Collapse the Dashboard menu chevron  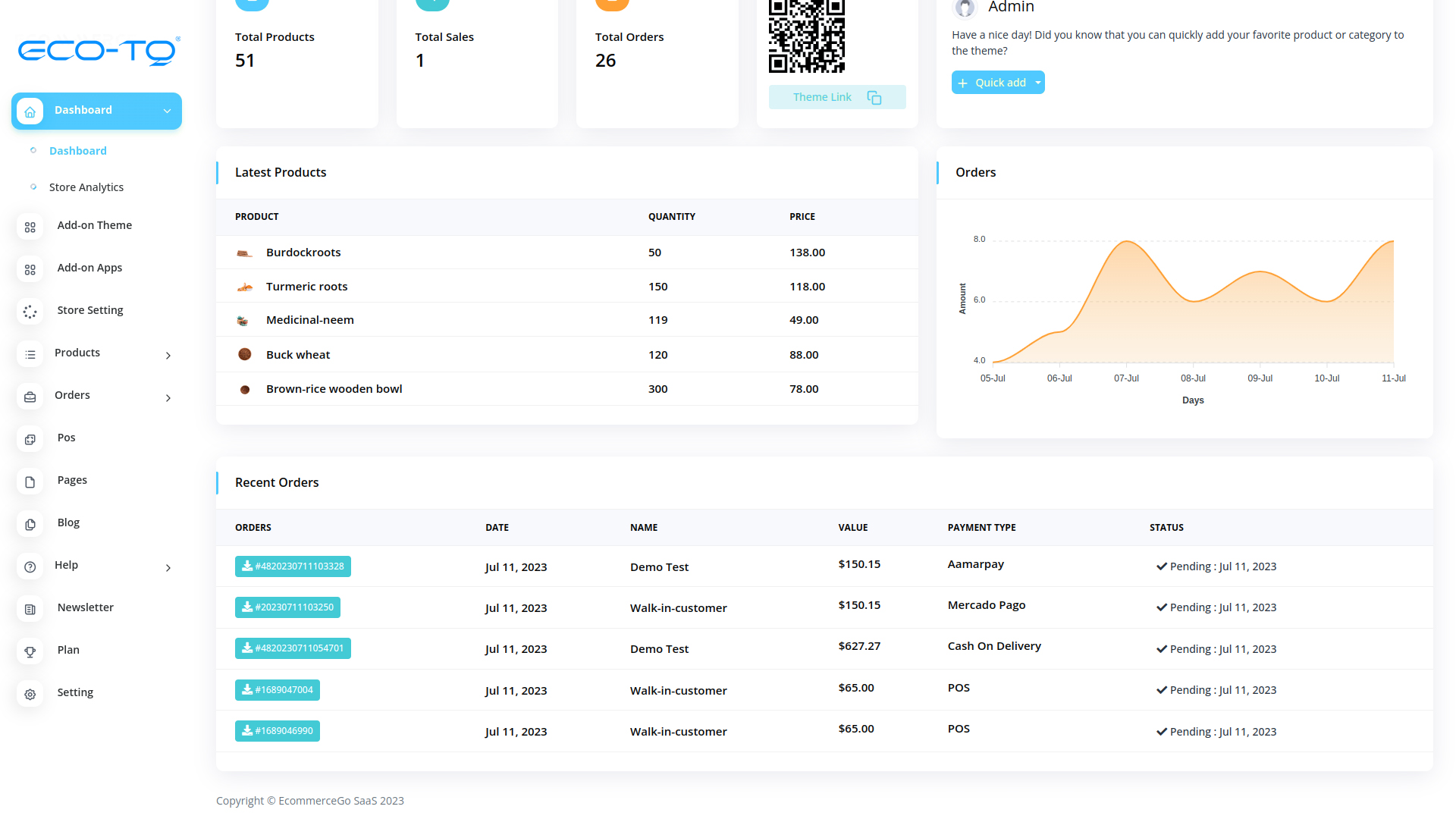(167, 111)
